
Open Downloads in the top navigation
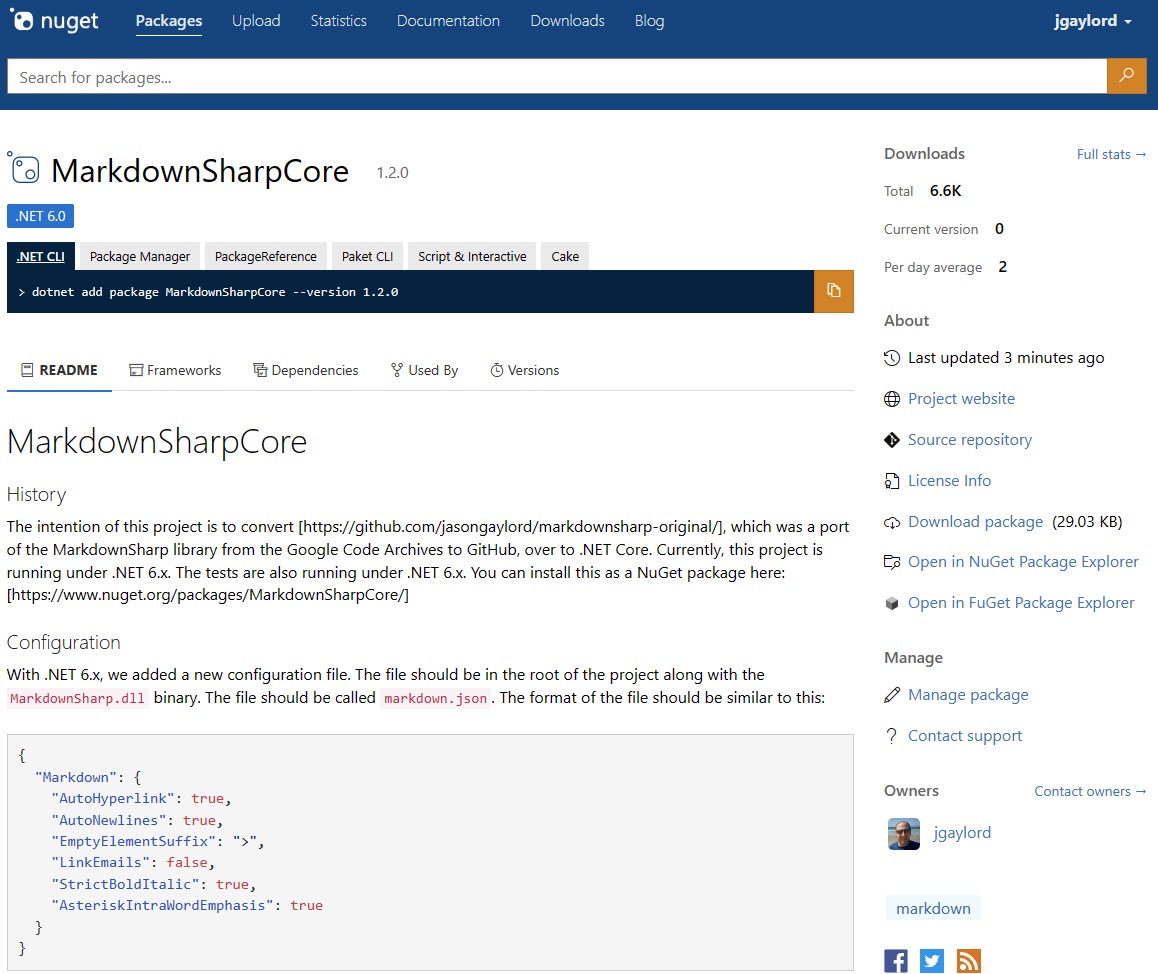coord(567,21)
